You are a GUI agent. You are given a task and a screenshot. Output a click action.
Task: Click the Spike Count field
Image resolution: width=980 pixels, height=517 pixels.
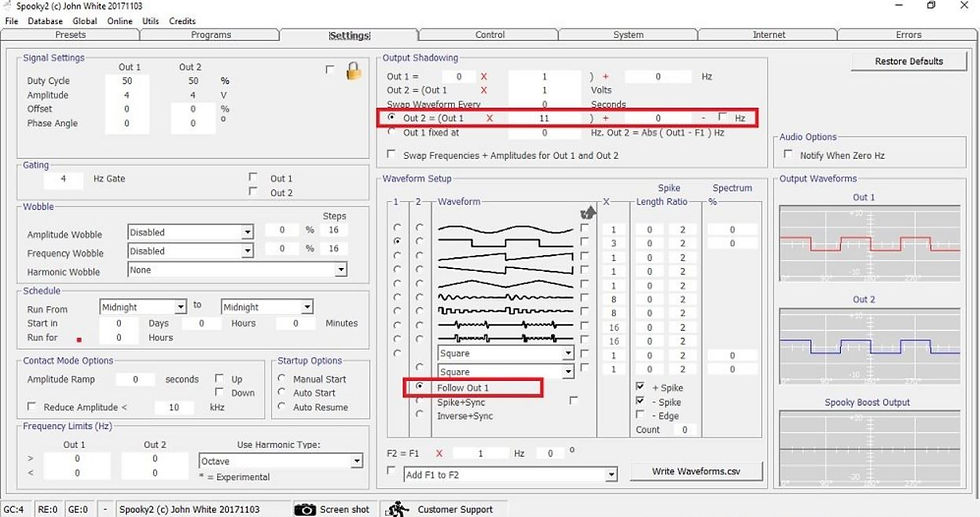684,429
